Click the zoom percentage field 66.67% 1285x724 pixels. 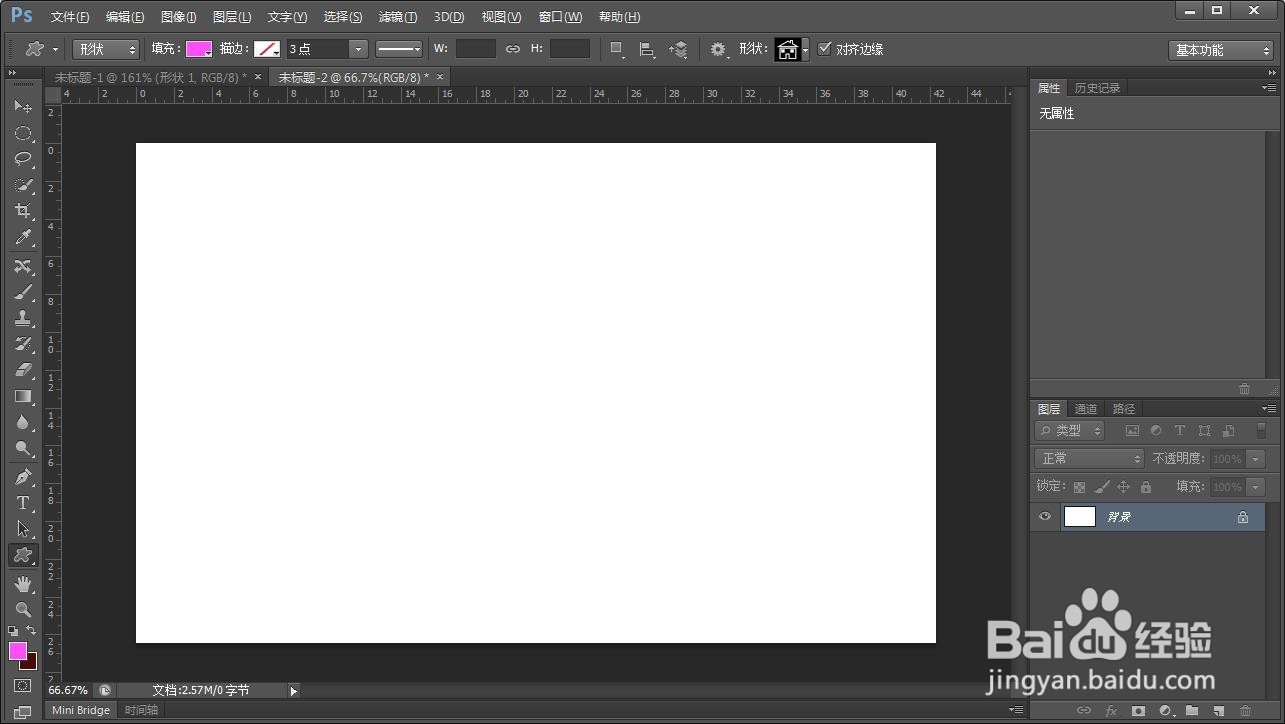68,690
